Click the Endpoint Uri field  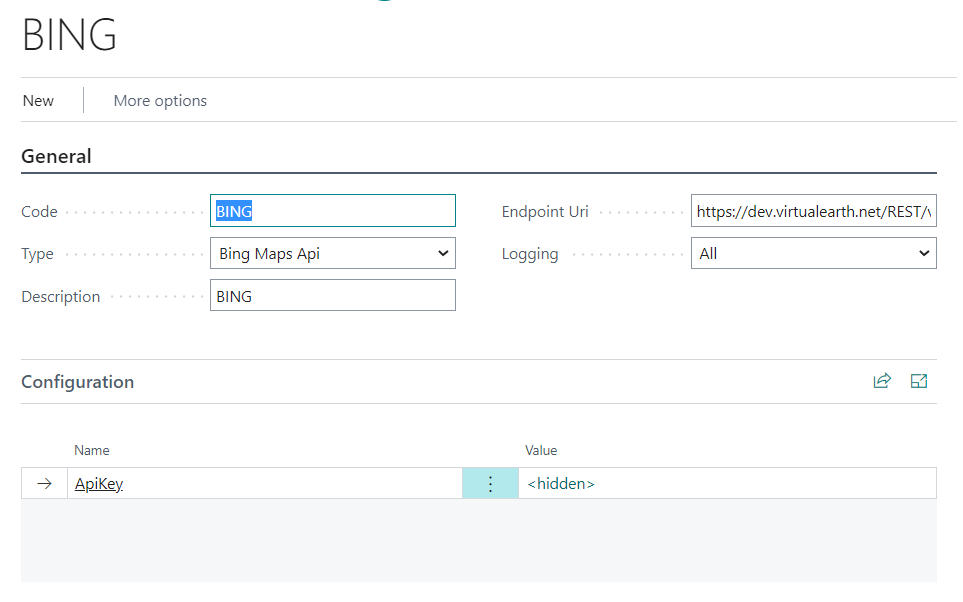pyautogui.click(x=814, y=211)
